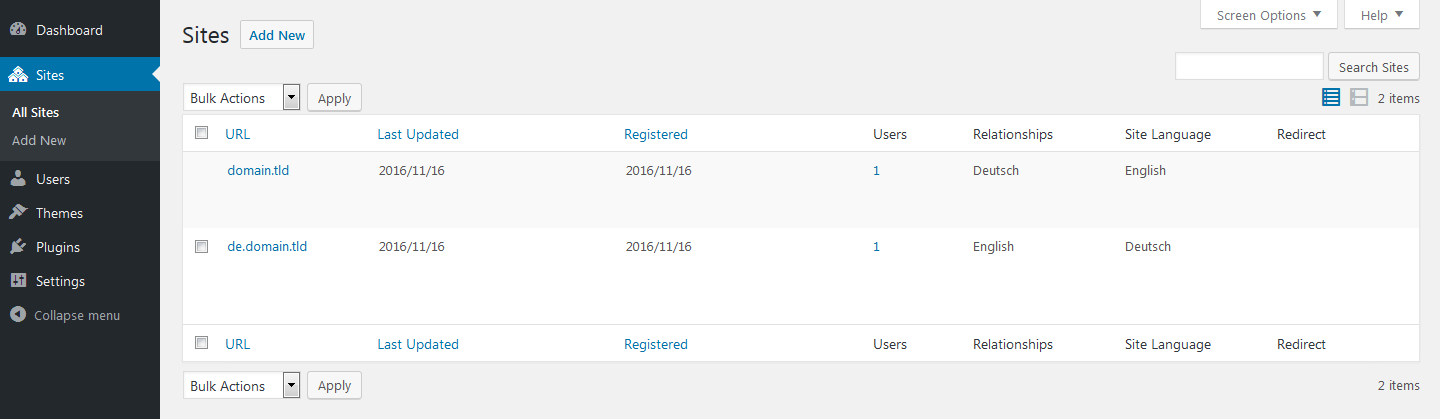Click the Users icon in sidebar
This screenshot has height=419, width=1440.
(18, 179)
